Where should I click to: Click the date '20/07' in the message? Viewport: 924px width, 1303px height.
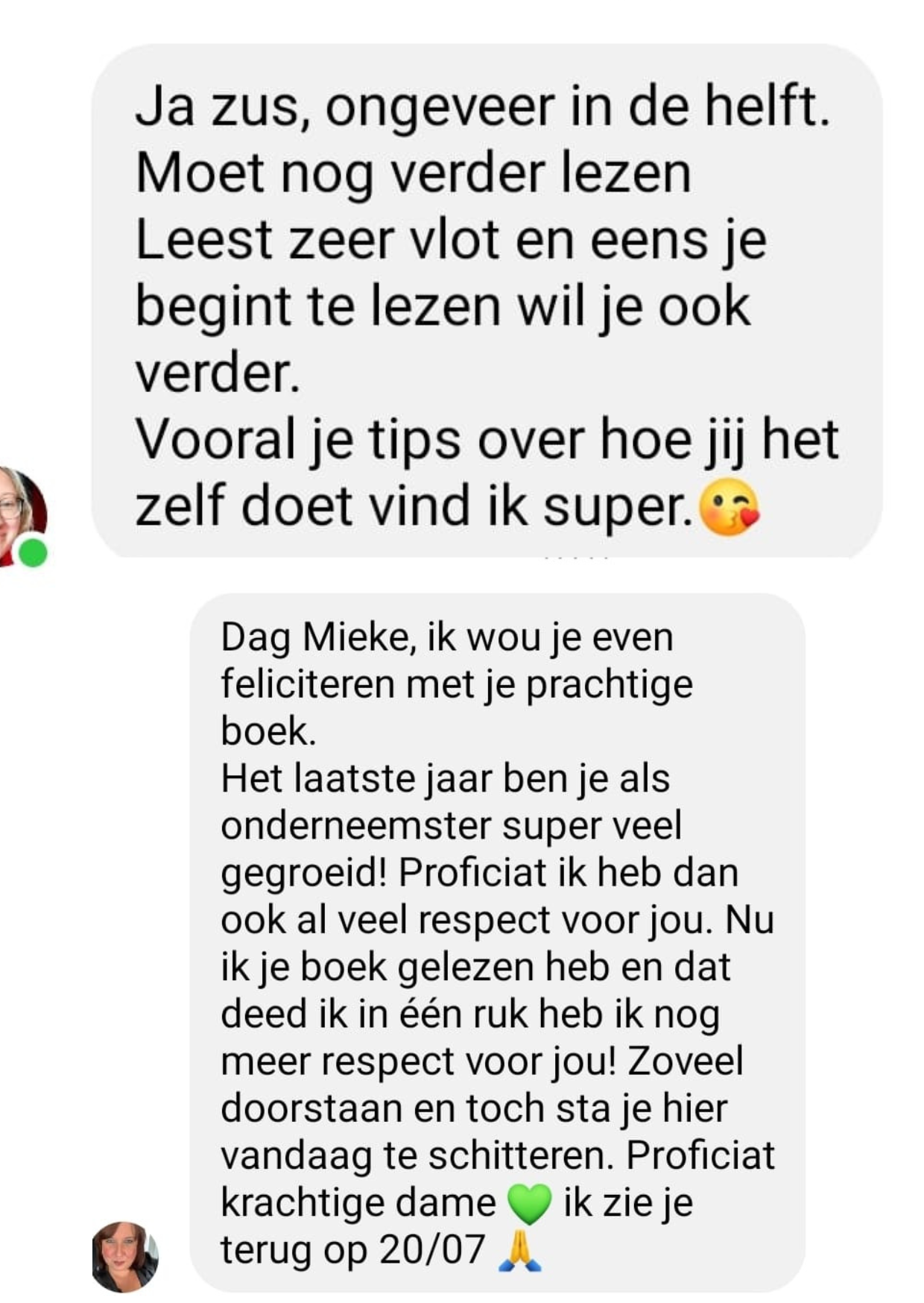click(x=432, y=1249)
